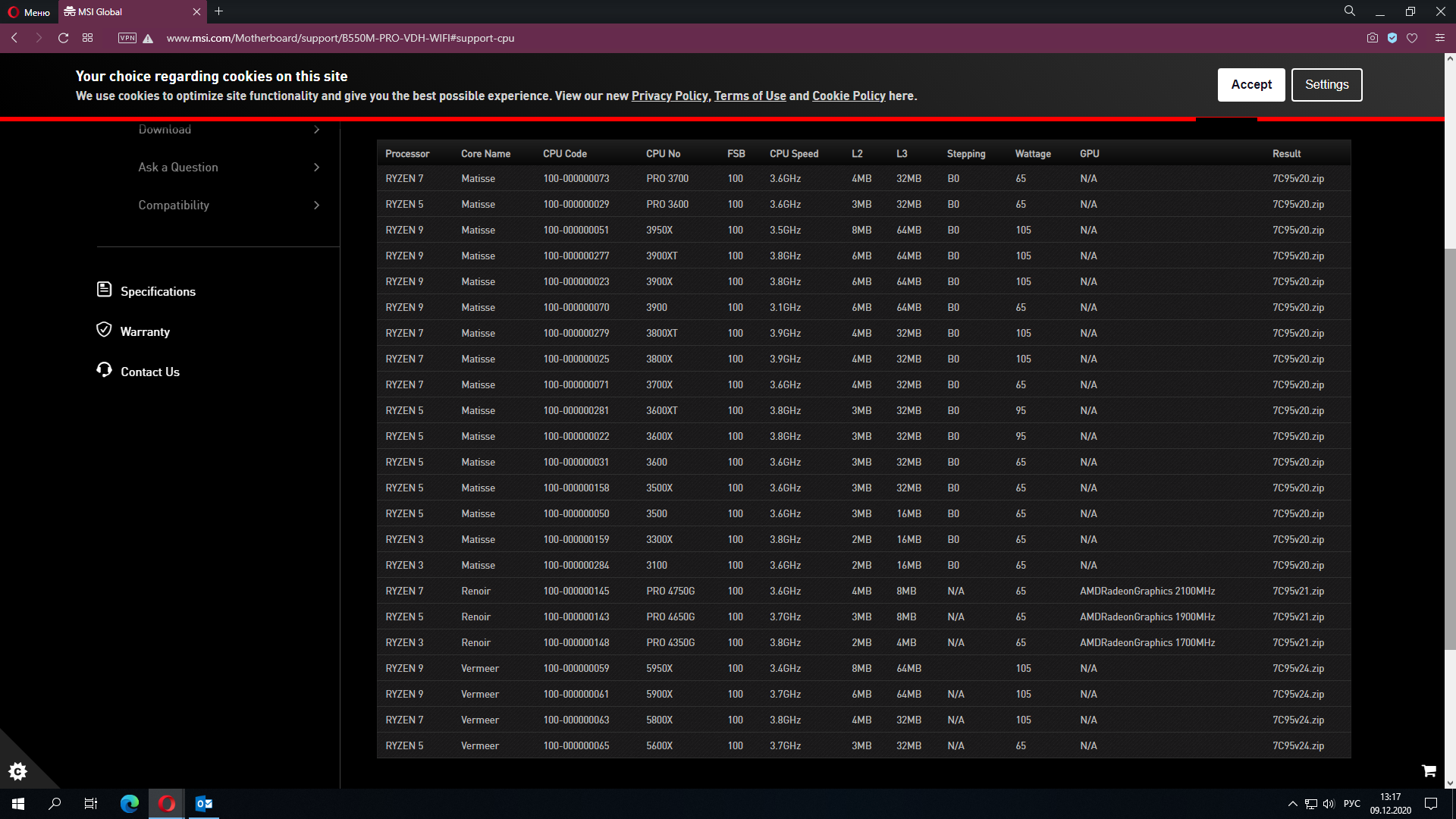
Task: Open Opera speed dial grid icon
Action: [88, 38]
